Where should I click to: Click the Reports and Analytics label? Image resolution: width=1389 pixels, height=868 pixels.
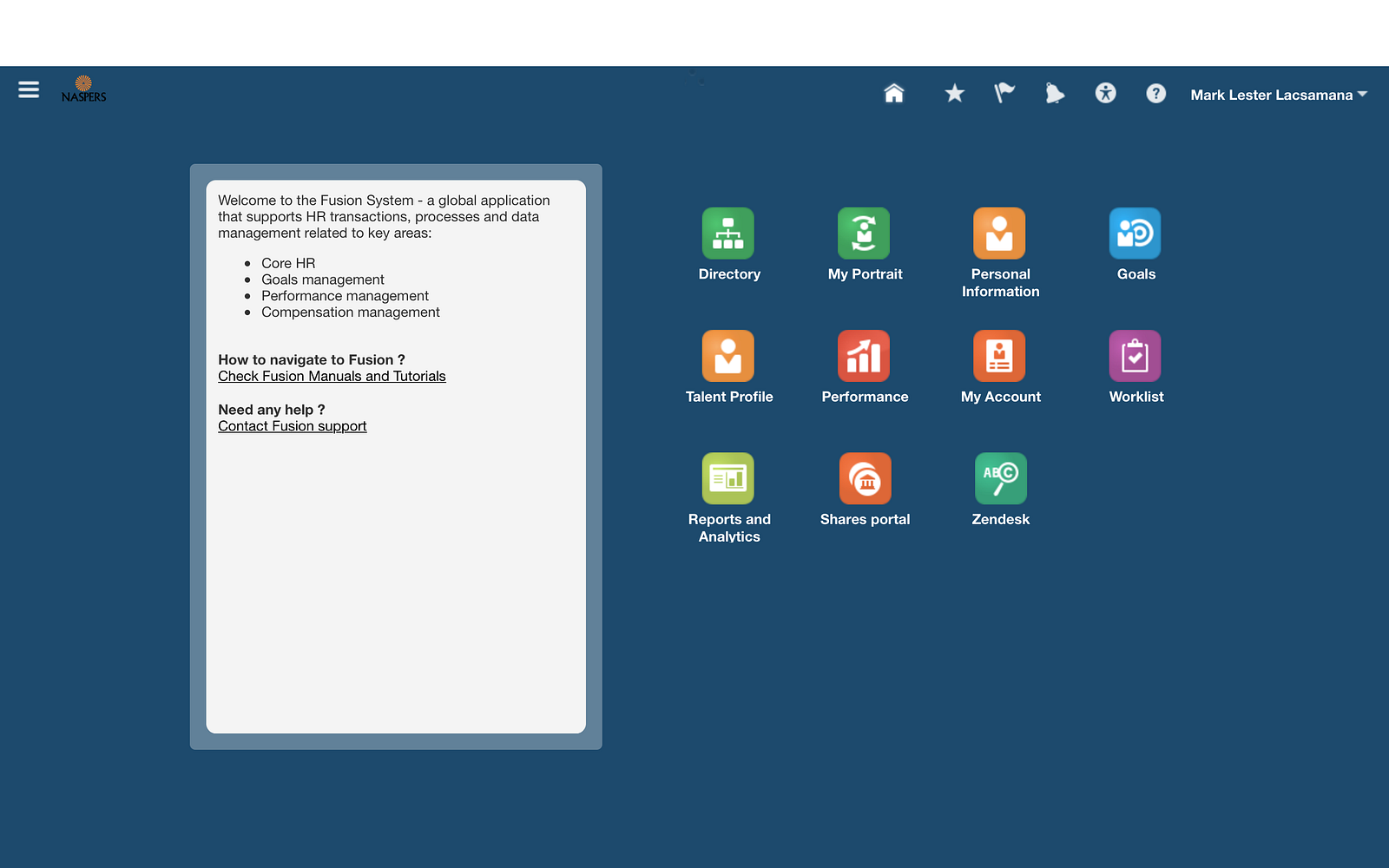(x=729, y=528)
